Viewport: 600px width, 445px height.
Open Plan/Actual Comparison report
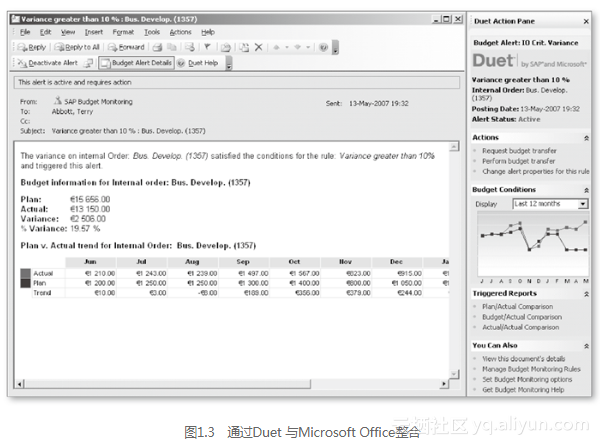pyautogui.click(x=517, y=306)
